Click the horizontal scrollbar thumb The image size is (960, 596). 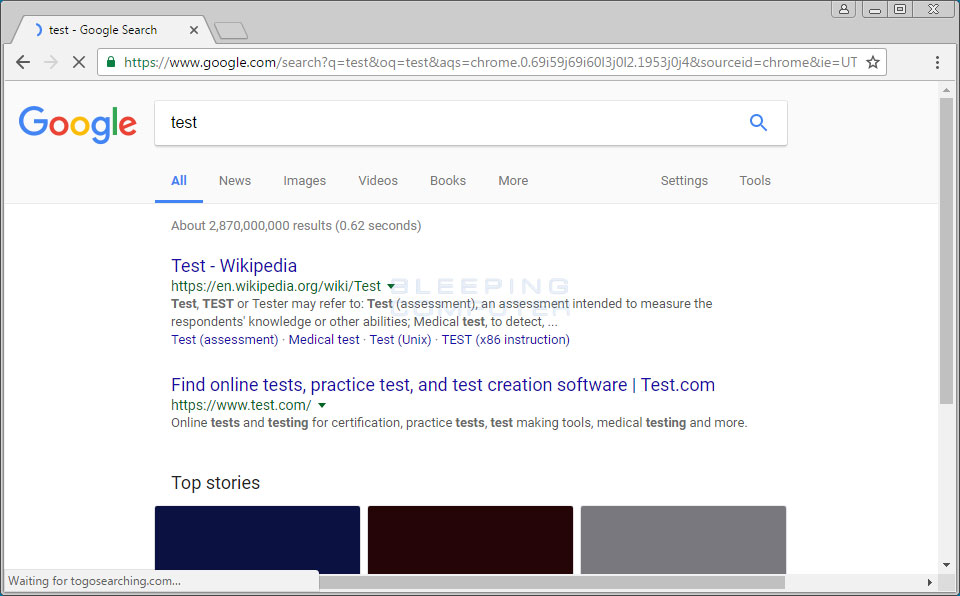click(551, 582)
